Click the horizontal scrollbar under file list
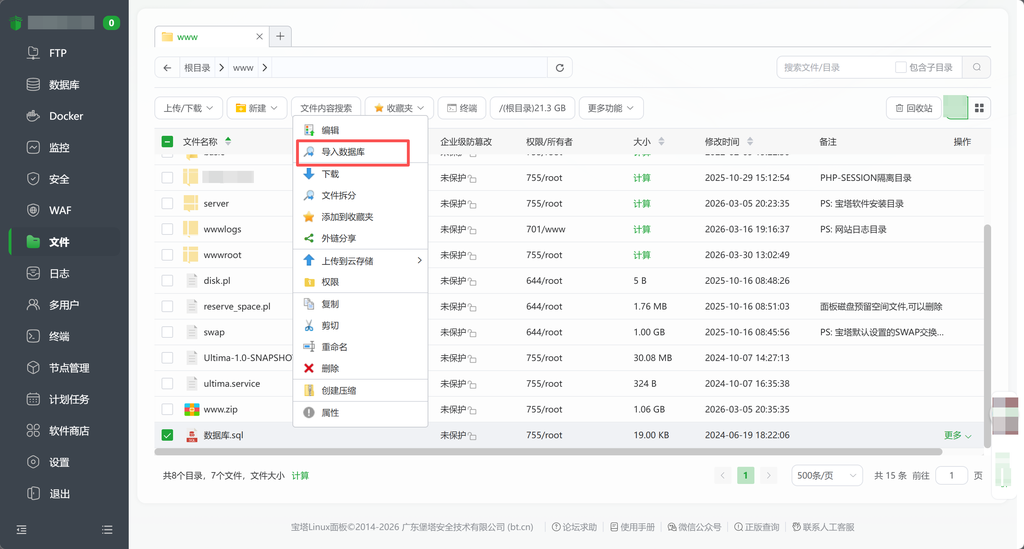 pos(548,452)
